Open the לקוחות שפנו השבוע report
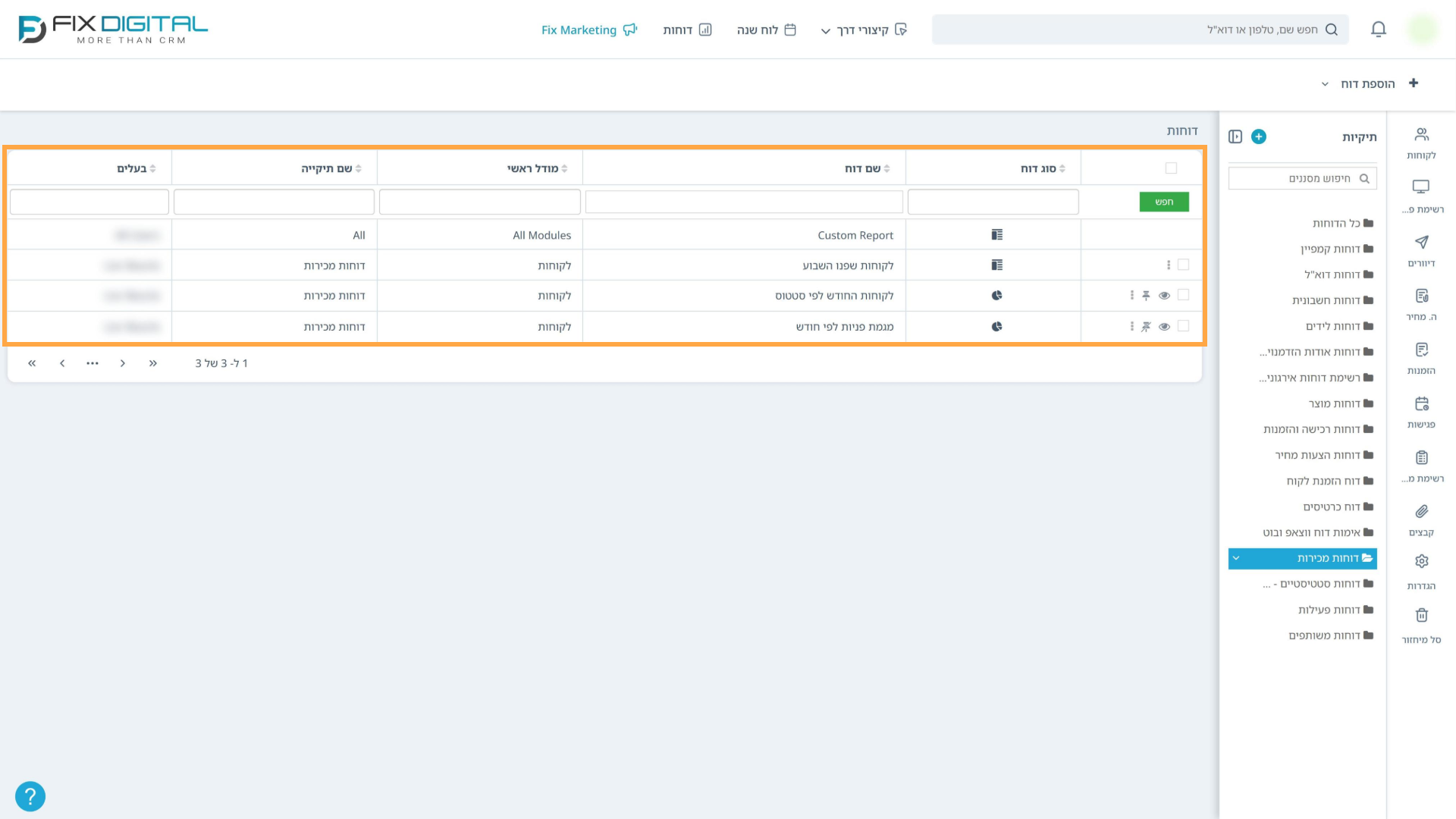Screen dimensions: 1456x819 click(x=848, y=265)
